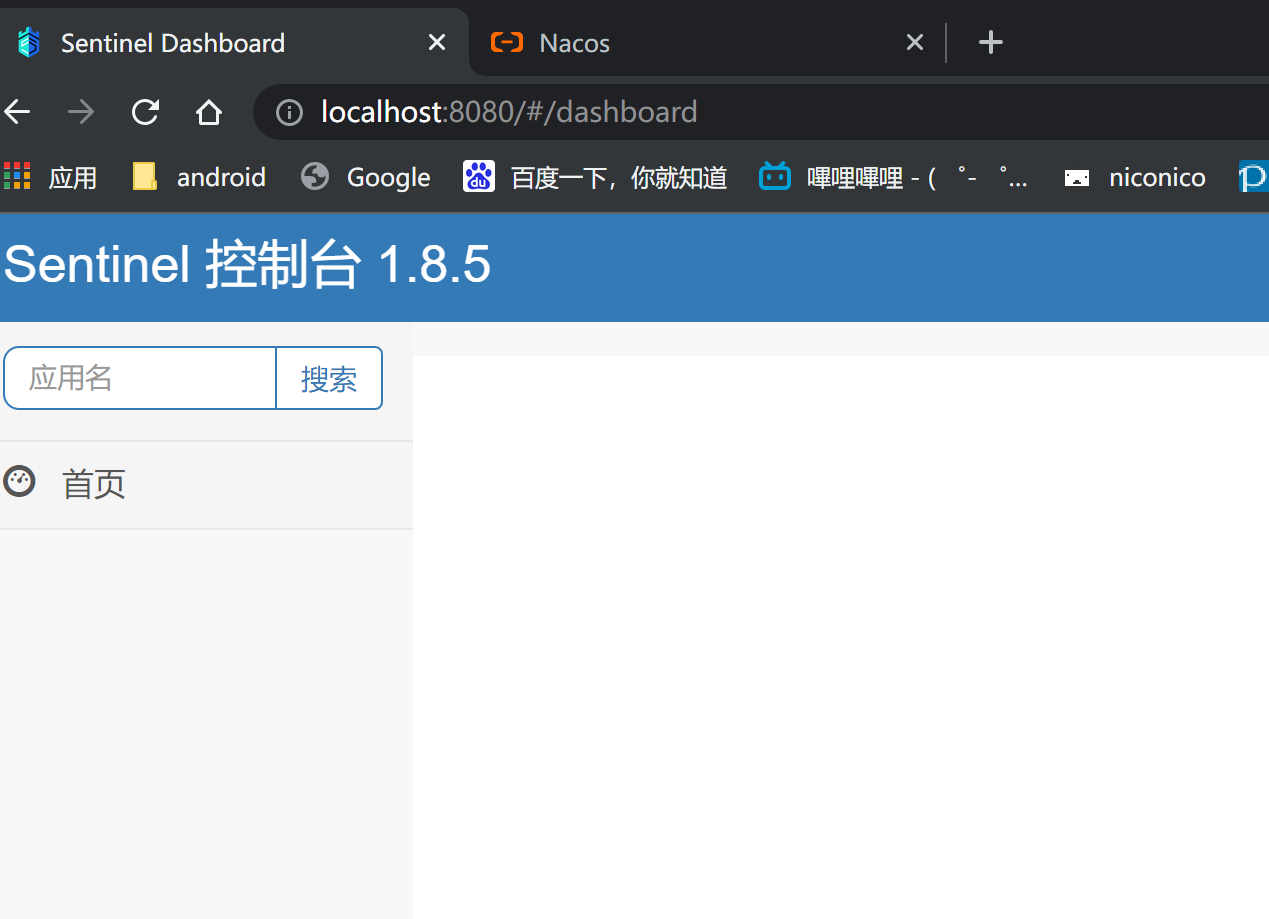Switch to the Sentinel Dashboard tab
This screenshot has width=1269, height=919.
[232, 42]
